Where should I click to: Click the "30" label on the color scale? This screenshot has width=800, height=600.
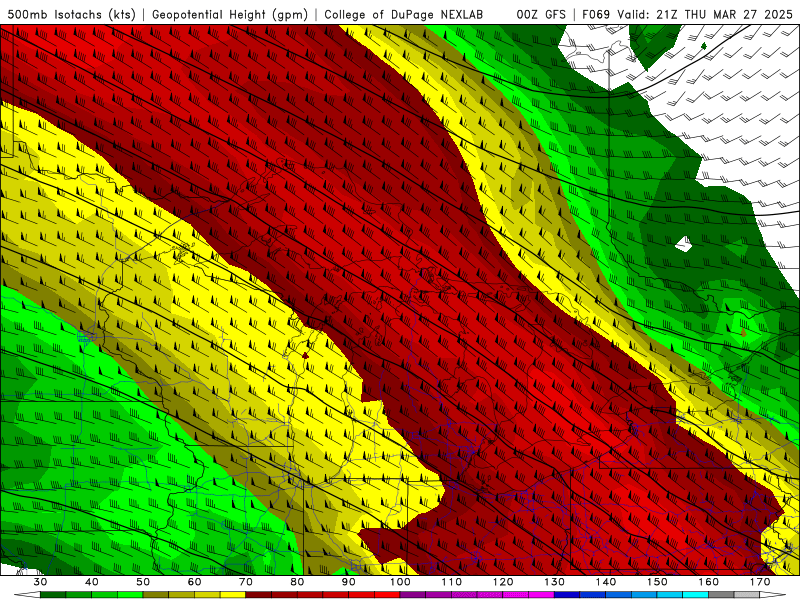40,582
